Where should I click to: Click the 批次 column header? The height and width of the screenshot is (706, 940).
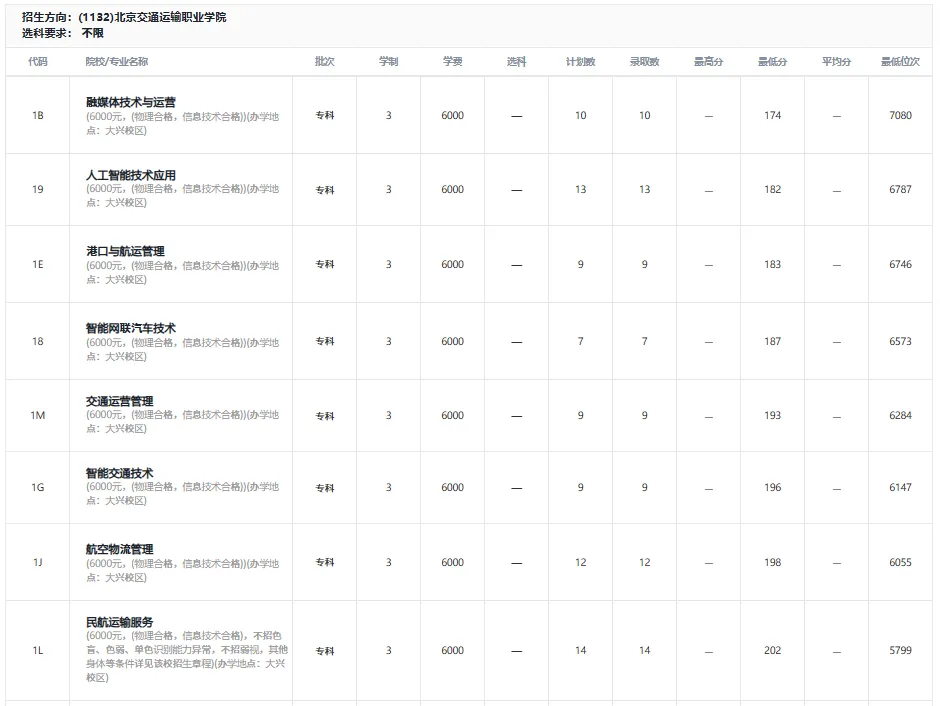pos(324,62)
